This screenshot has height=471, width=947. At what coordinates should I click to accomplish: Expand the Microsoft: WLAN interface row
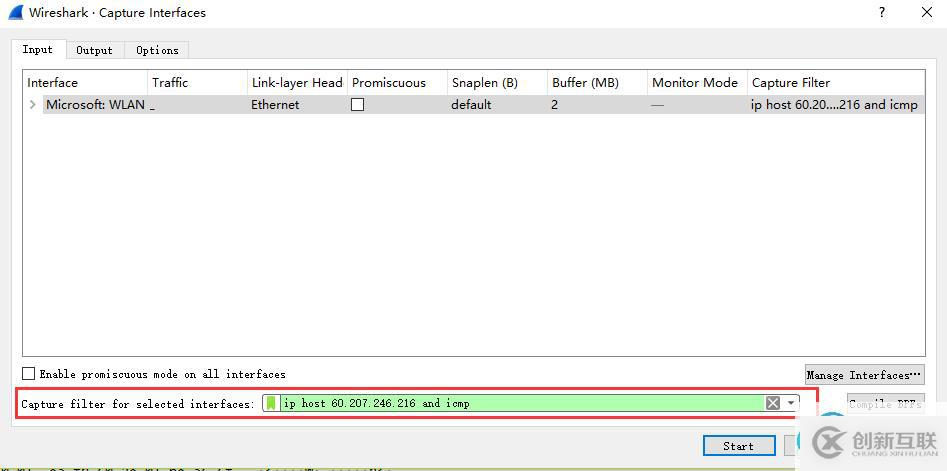(33, 104)
